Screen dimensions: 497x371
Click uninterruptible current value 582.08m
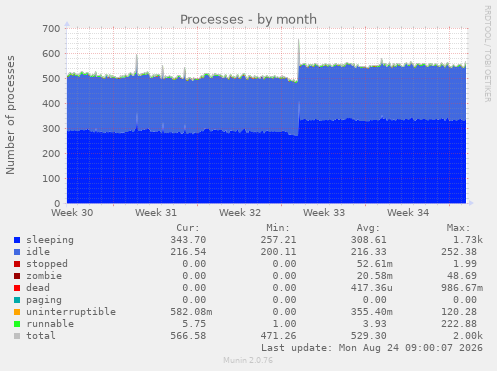point(191,312)
